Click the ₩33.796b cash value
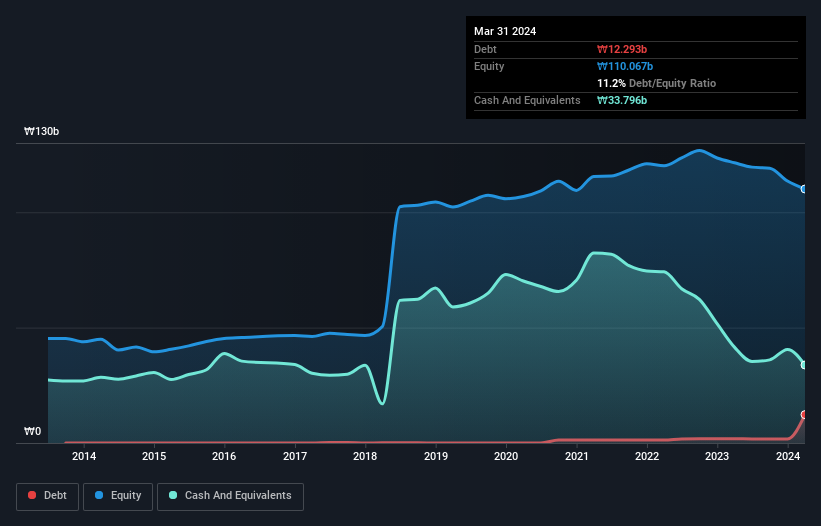 point(622,100)
